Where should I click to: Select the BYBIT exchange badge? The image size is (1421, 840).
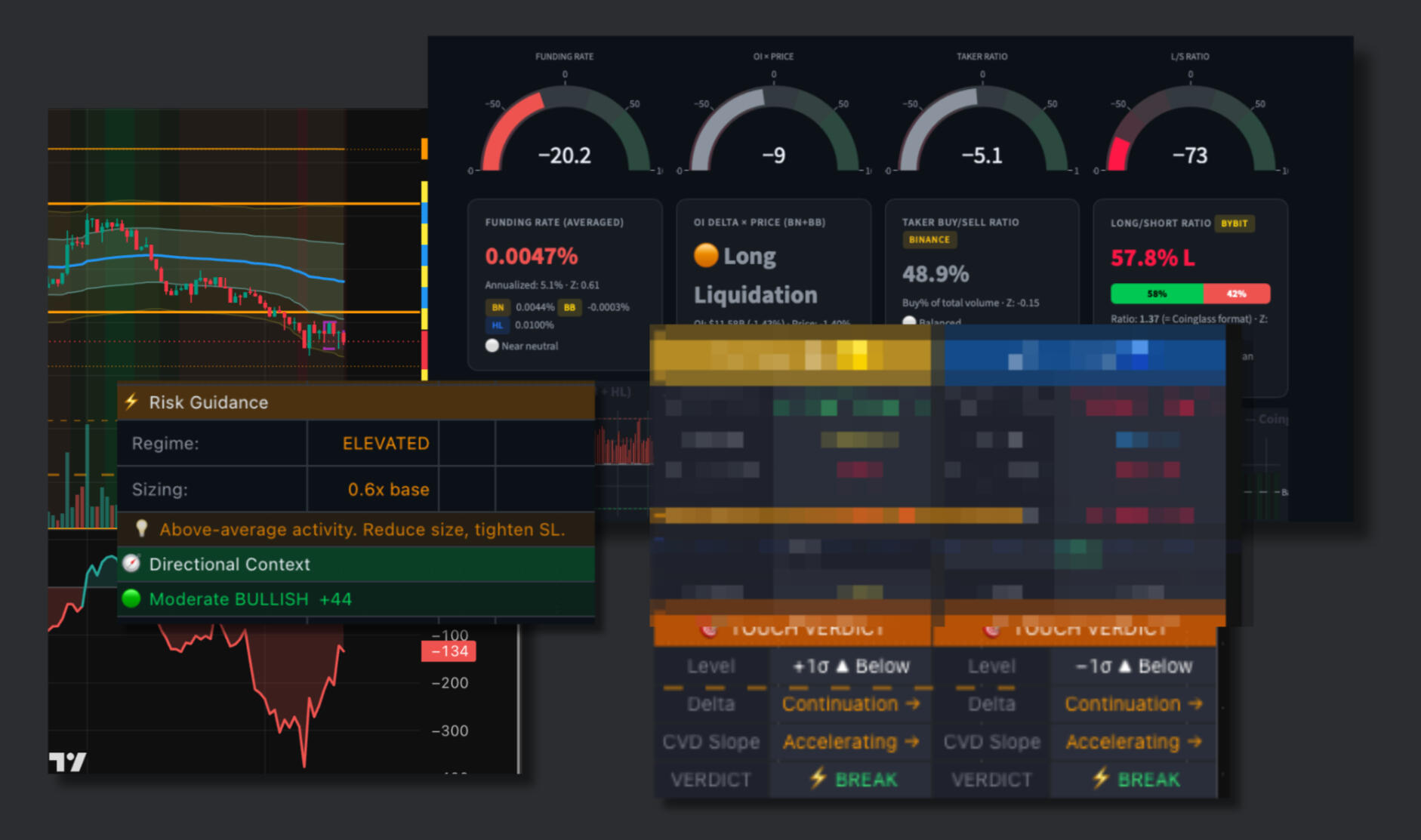(1235, 223)
